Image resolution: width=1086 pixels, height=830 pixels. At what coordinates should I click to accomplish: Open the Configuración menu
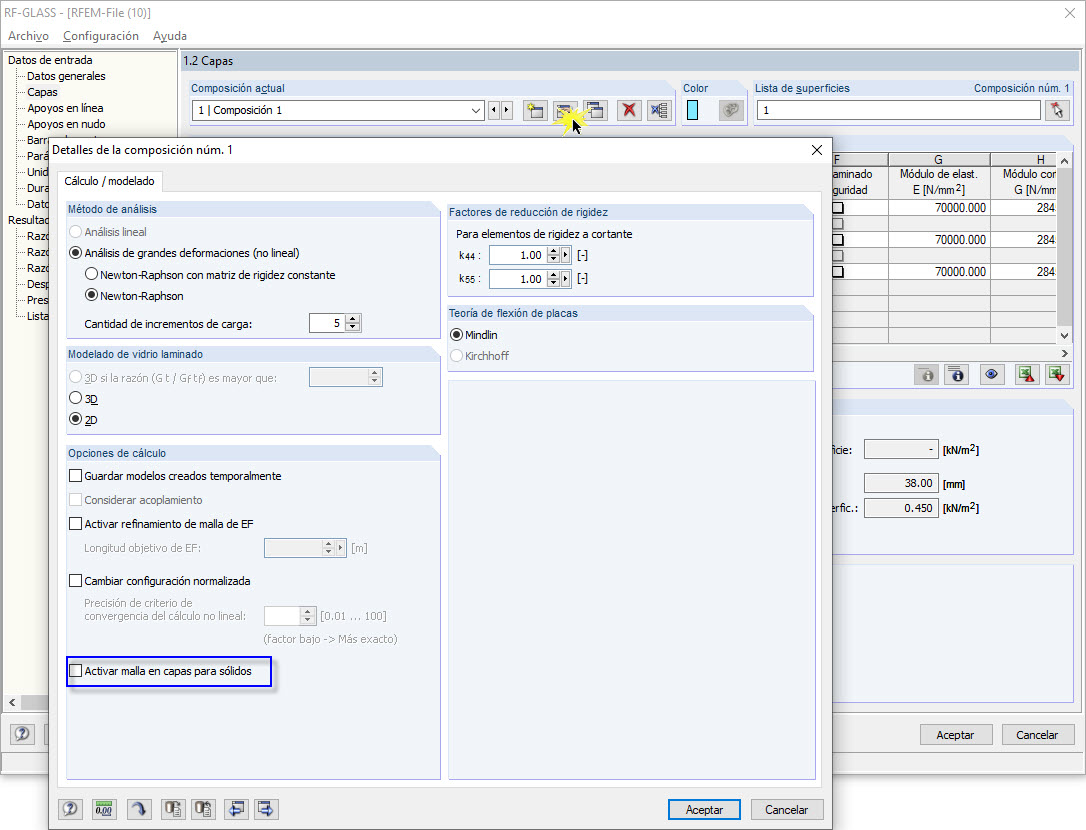click(100, 35)
